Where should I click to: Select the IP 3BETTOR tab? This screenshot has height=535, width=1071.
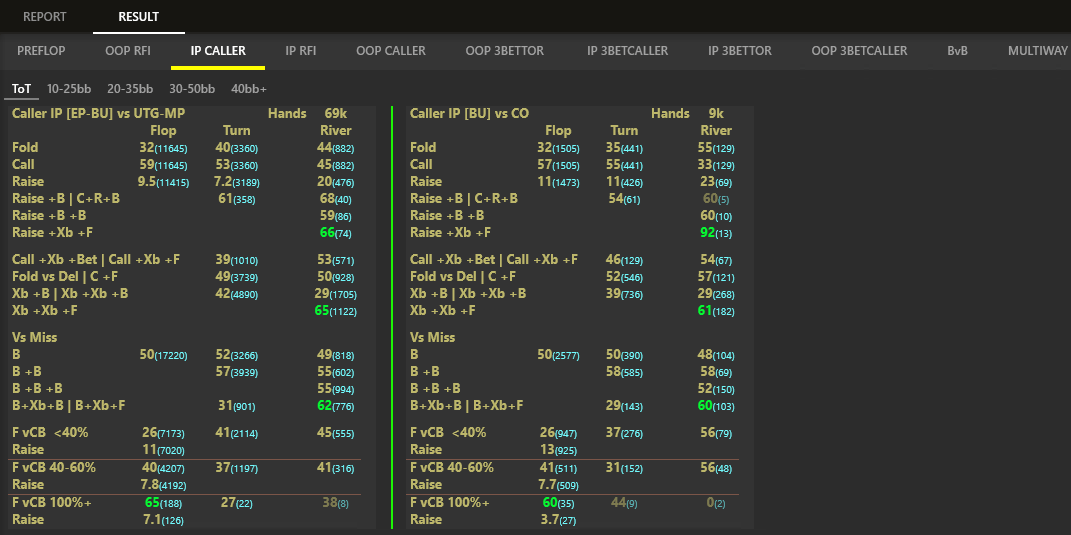740,51
